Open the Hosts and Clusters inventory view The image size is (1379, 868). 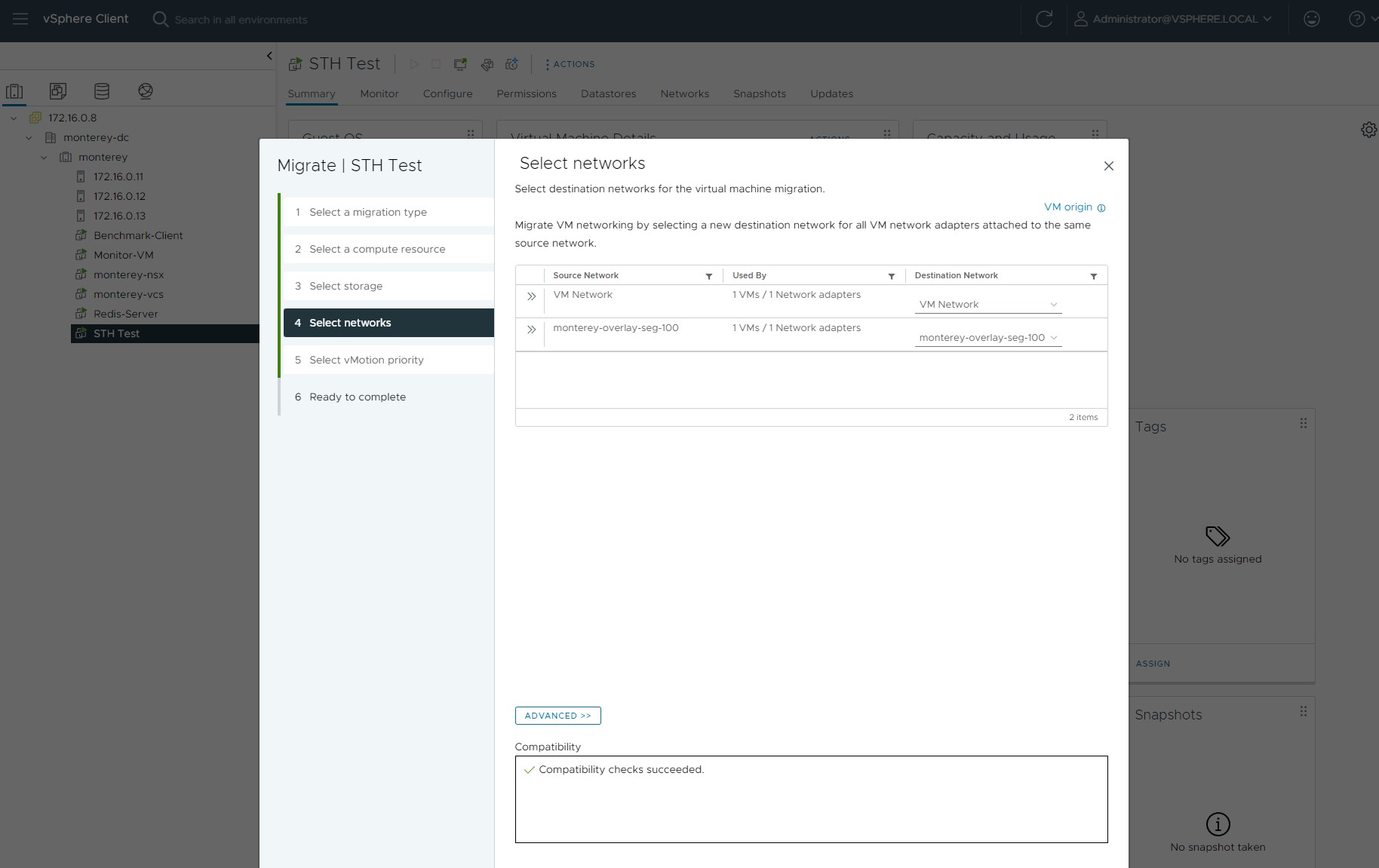(14, 91)
